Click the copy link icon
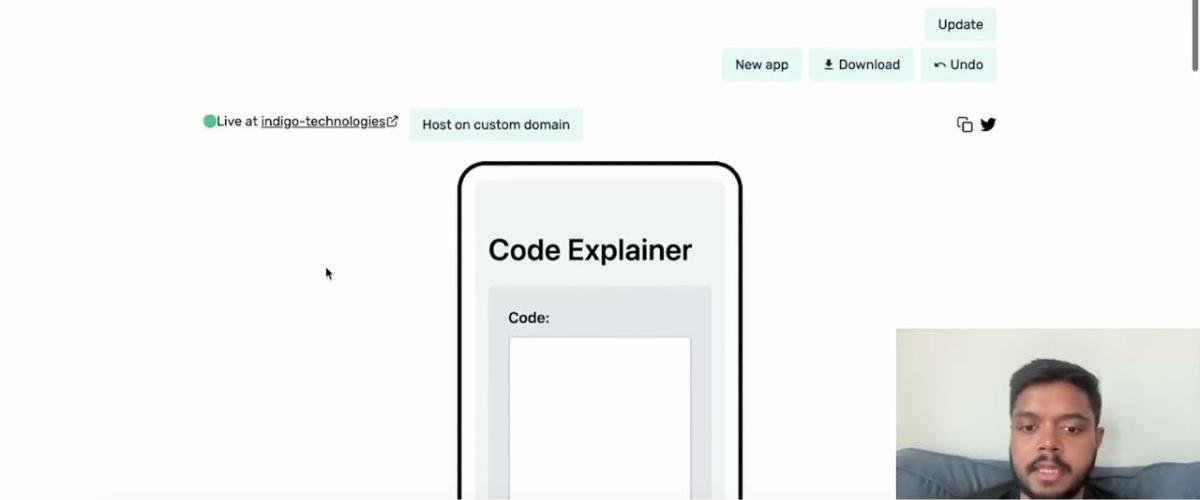 point(964,125)
